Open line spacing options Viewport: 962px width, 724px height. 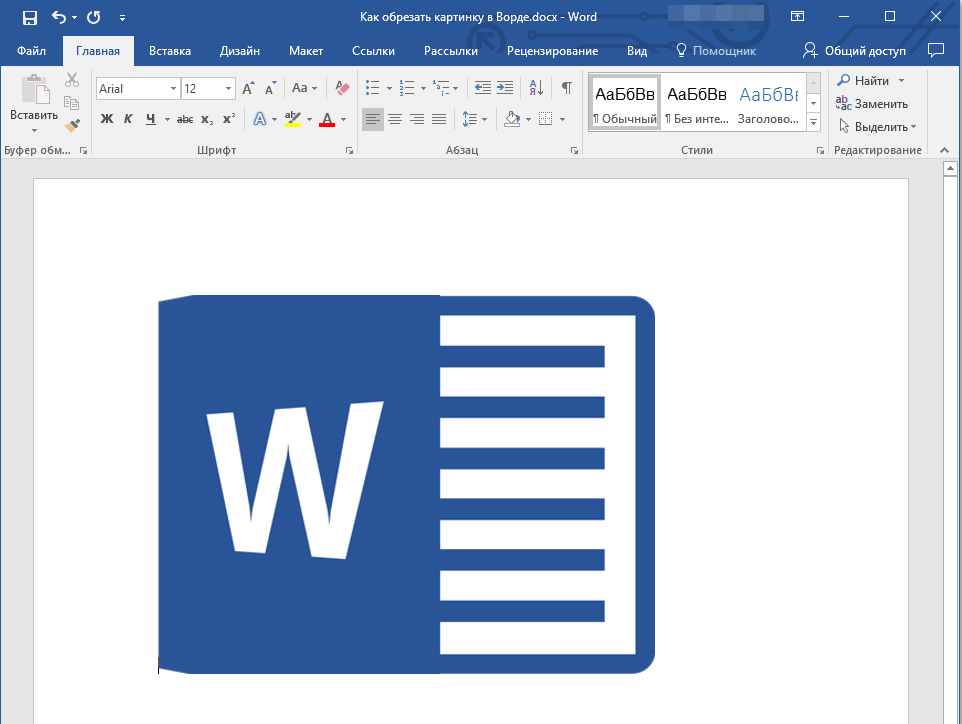pyautogui.click(x=474, y=119)
